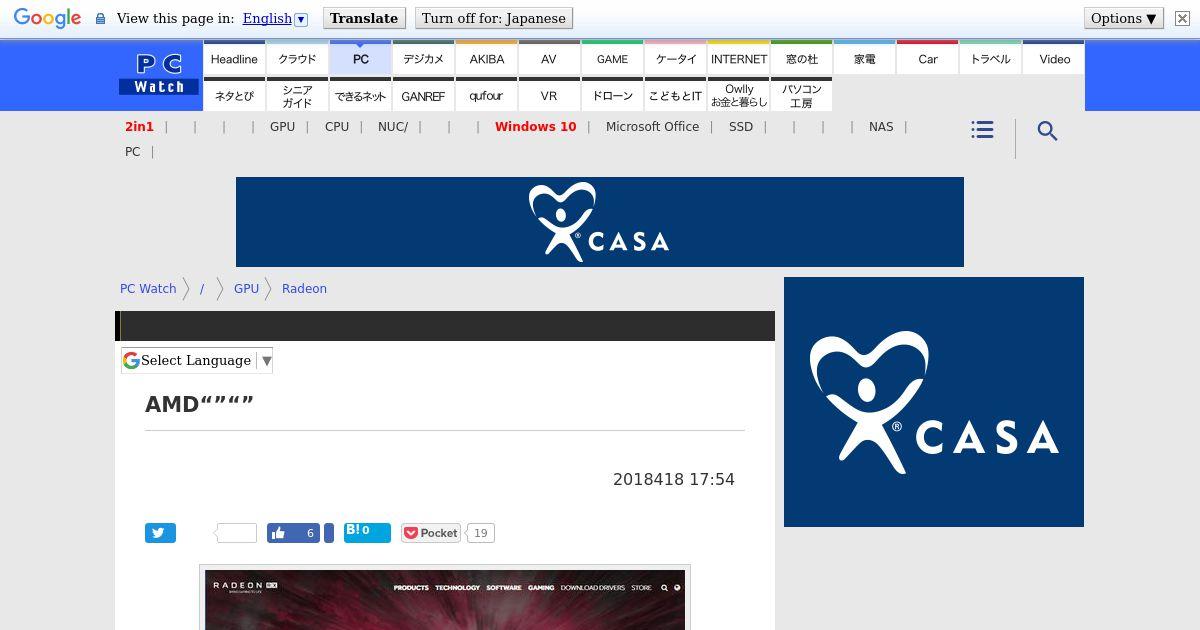Click the Pocket count 19
This screenshot has width=1200, height=630.
[480, 533]
